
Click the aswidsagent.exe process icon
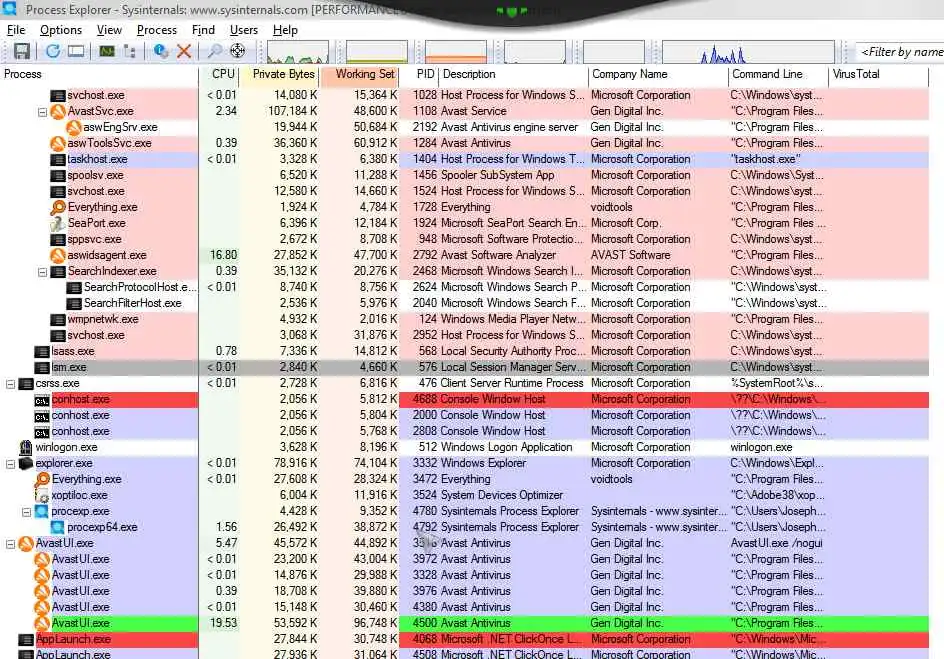pos(58,255)
